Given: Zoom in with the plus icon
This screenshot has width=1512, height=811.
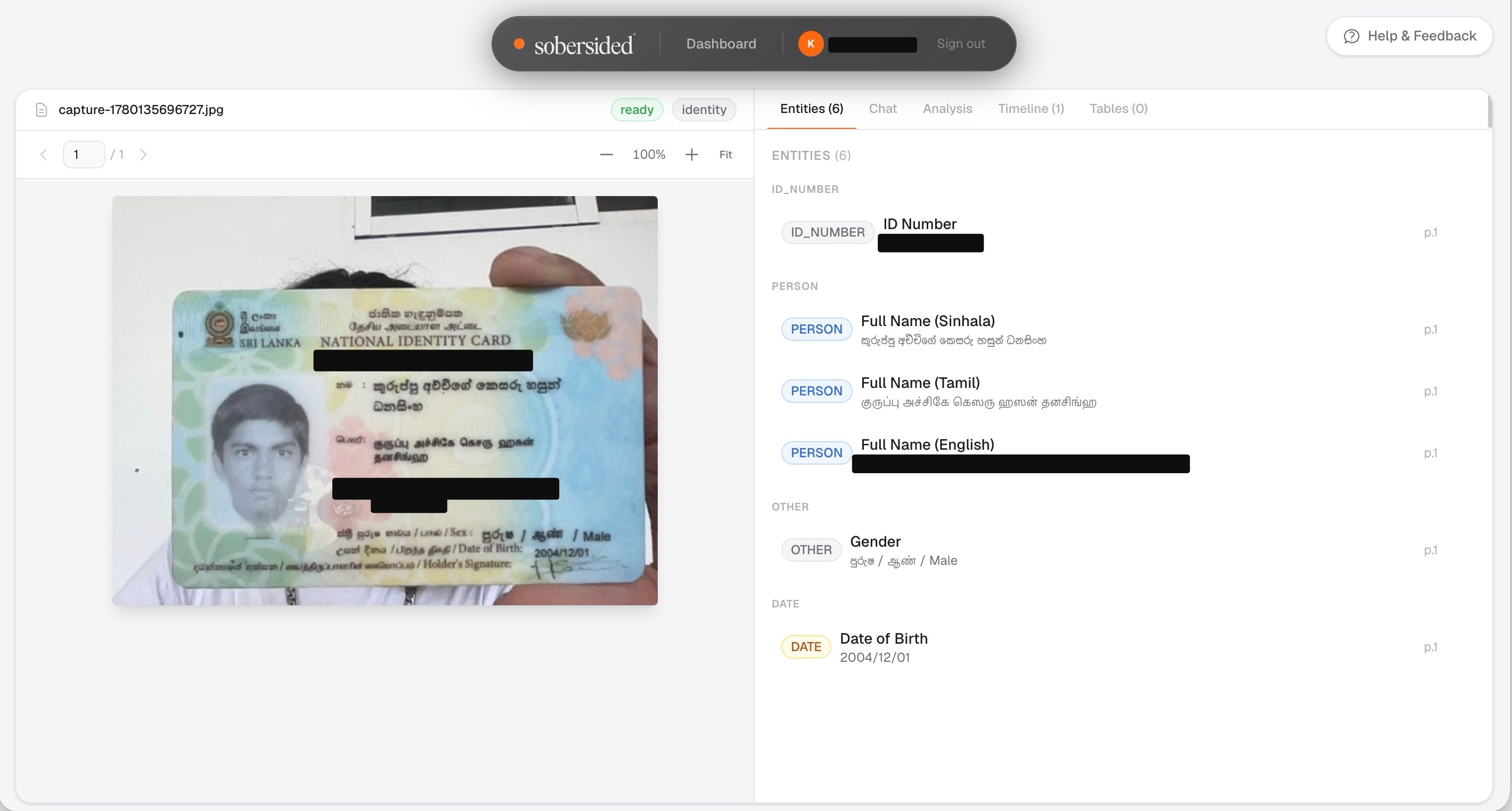Looking at the screenshot, I should pos(691,155).
